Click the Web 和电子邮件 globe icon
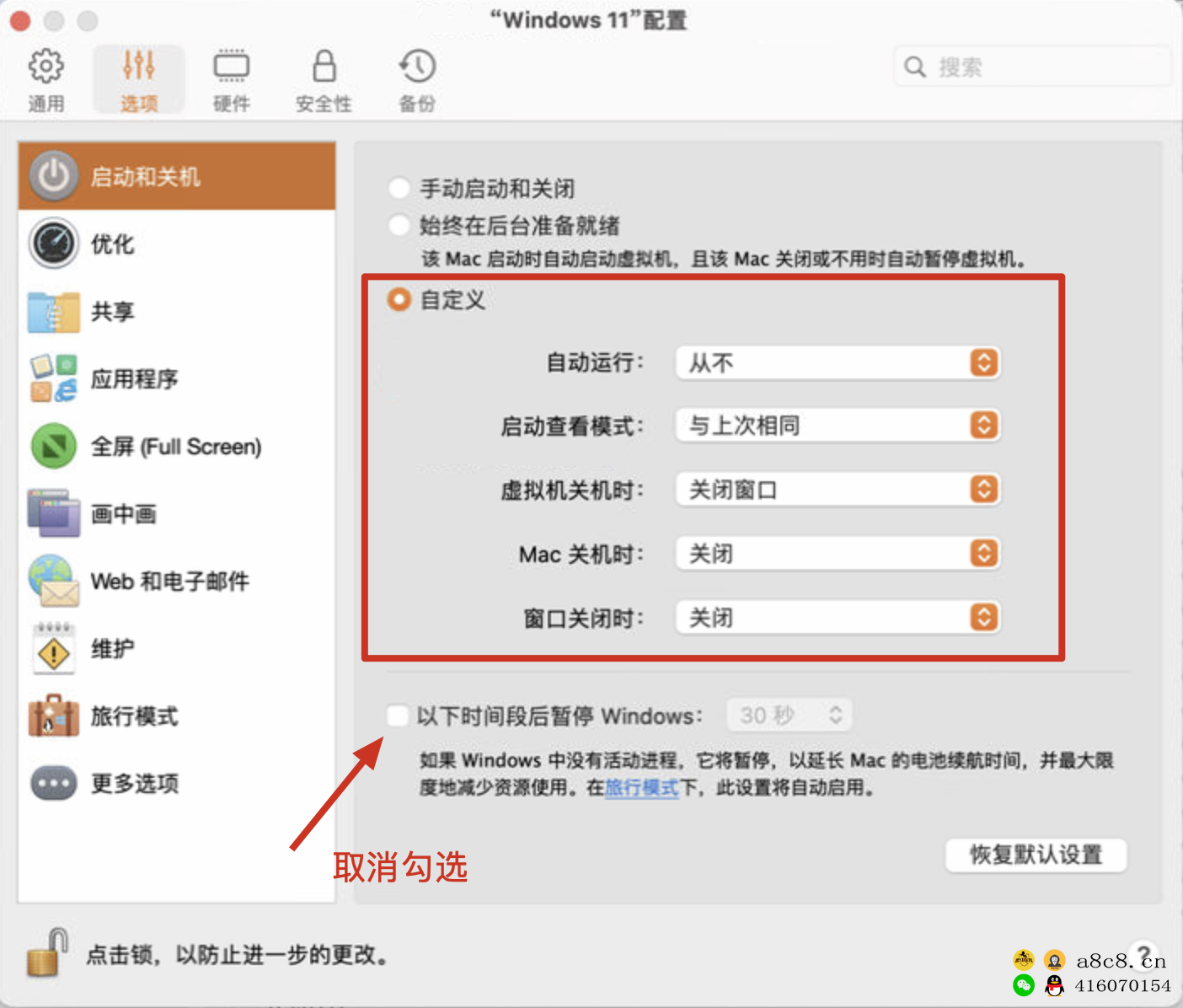The image size is (1183, 1008). point(54,581)
